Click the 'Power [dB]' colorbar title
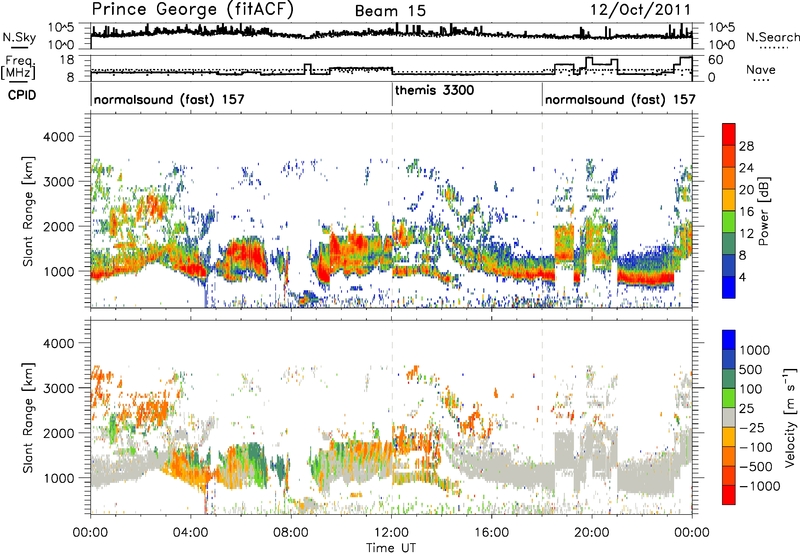Viewport: 800px width, 554px height. pos(763,211)
